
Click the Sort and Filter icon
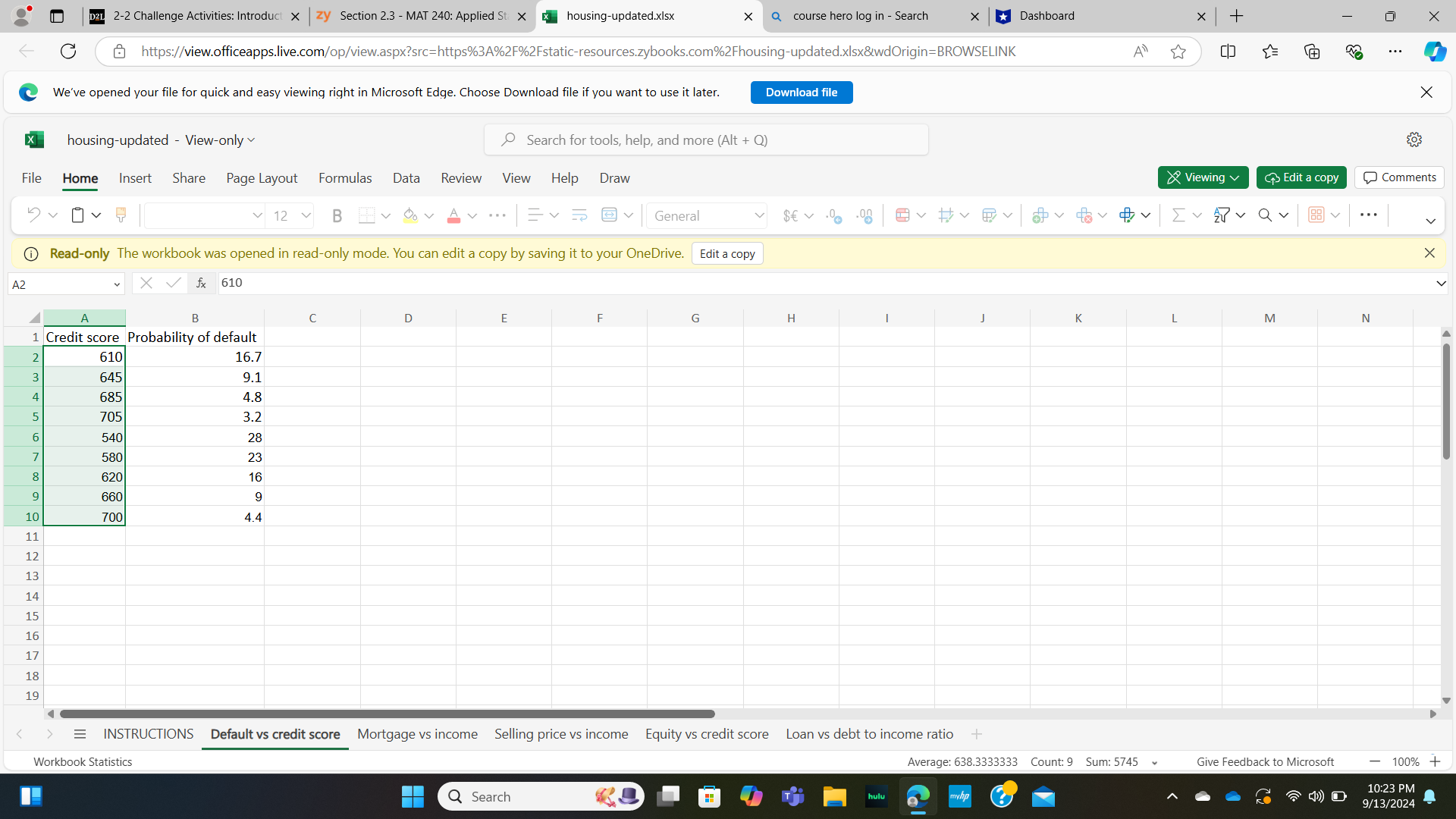1221,215
